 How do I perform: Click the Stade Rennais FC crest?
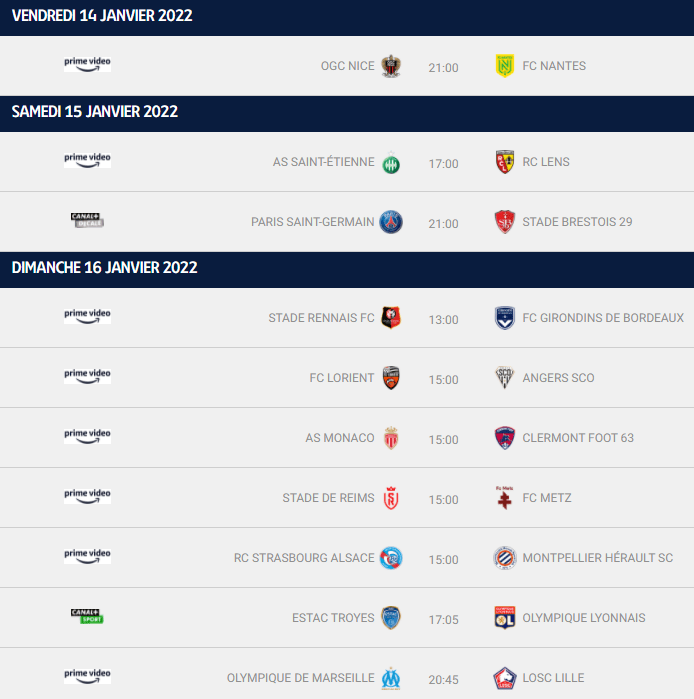[x=391, y=318]
